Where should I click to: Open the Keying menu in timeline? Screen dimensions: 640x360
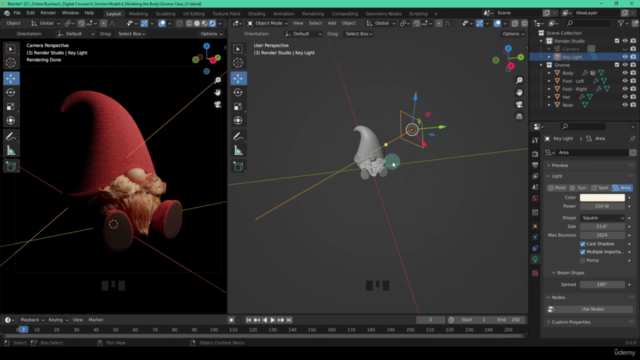tap(58, 320)
